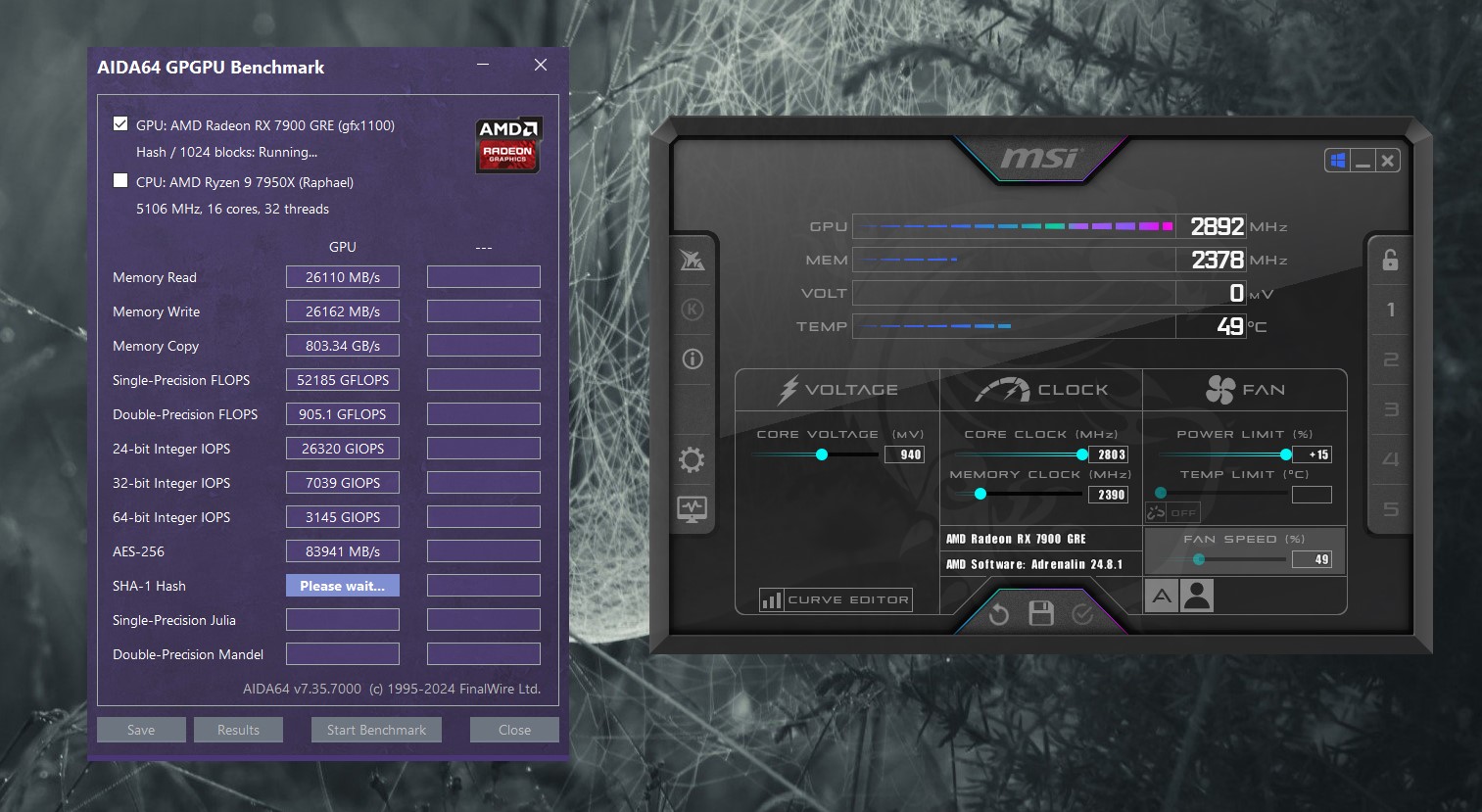Enable auto fan speed A button
This screenshot has width=1482, height=812.
[1162, 596]
